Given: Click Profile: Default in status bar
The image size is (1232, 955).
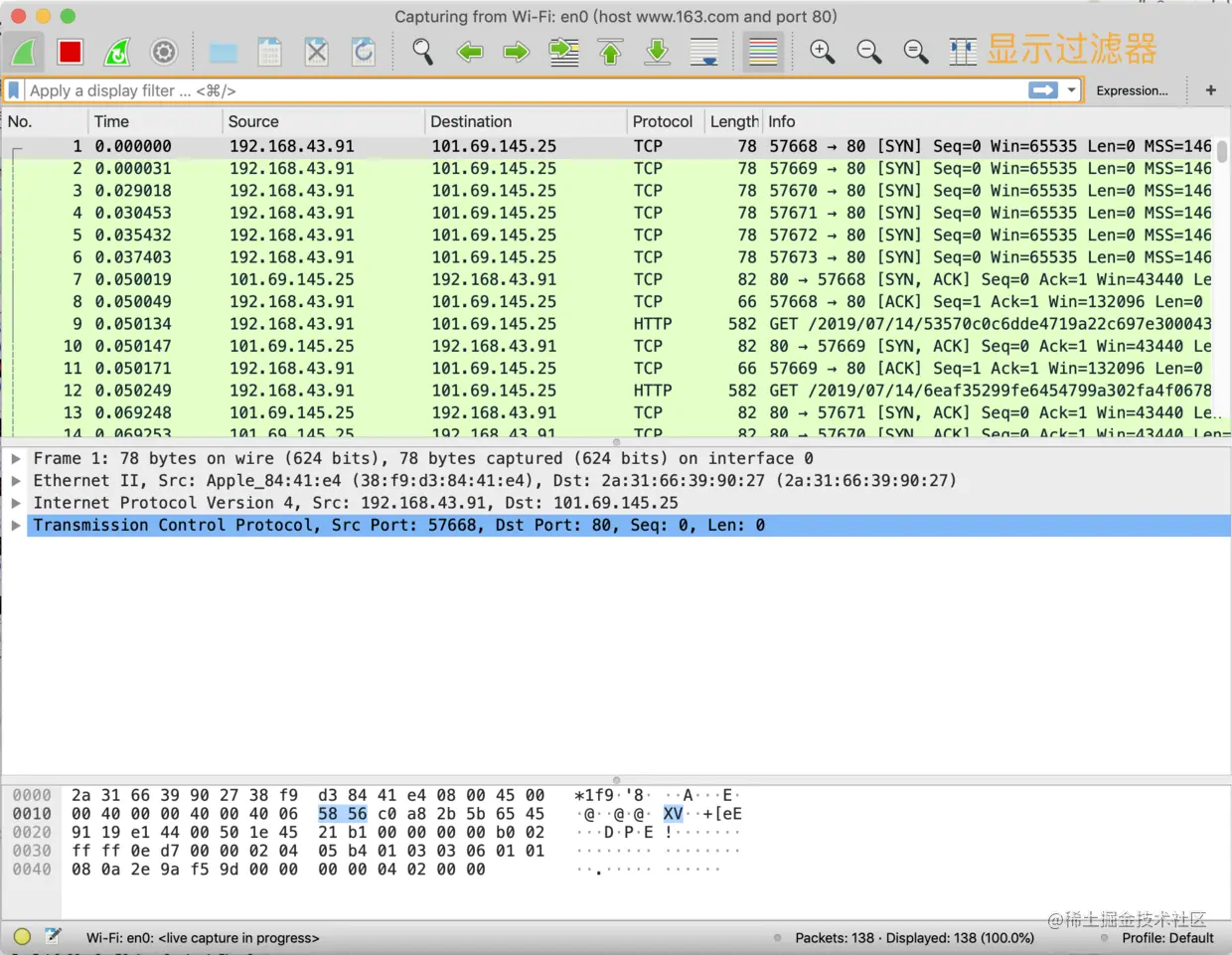Looking at the screenshot, I should [1167, 938].
